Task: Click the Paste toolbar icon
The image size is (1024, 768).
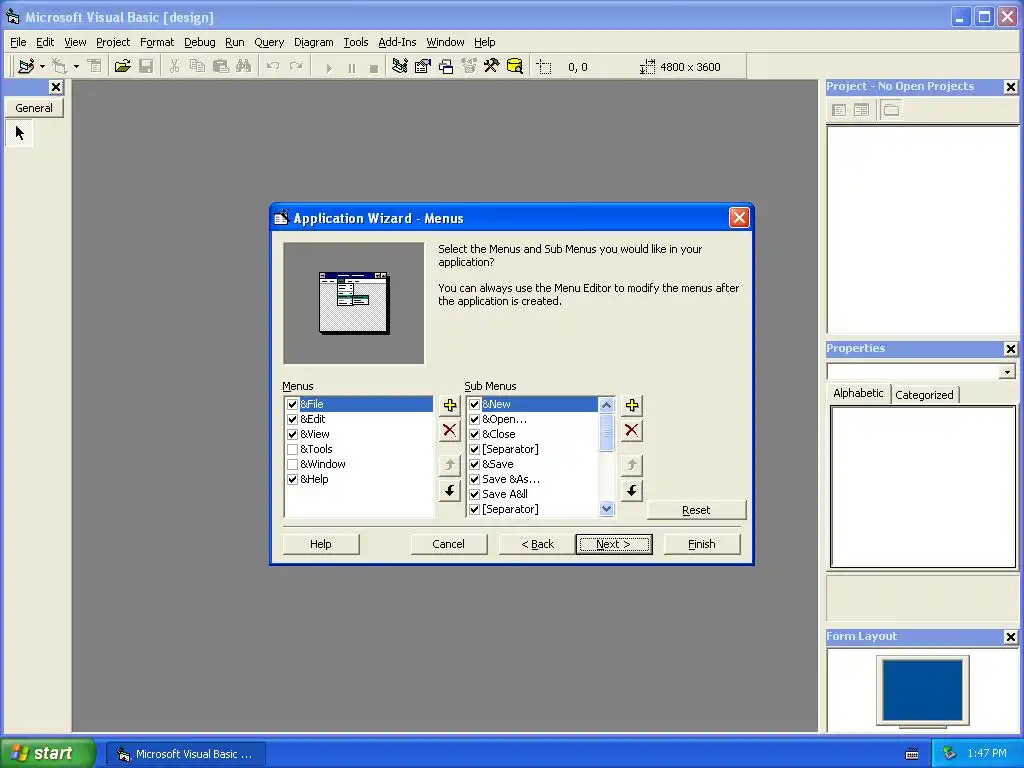Action: tap(221, 66)
